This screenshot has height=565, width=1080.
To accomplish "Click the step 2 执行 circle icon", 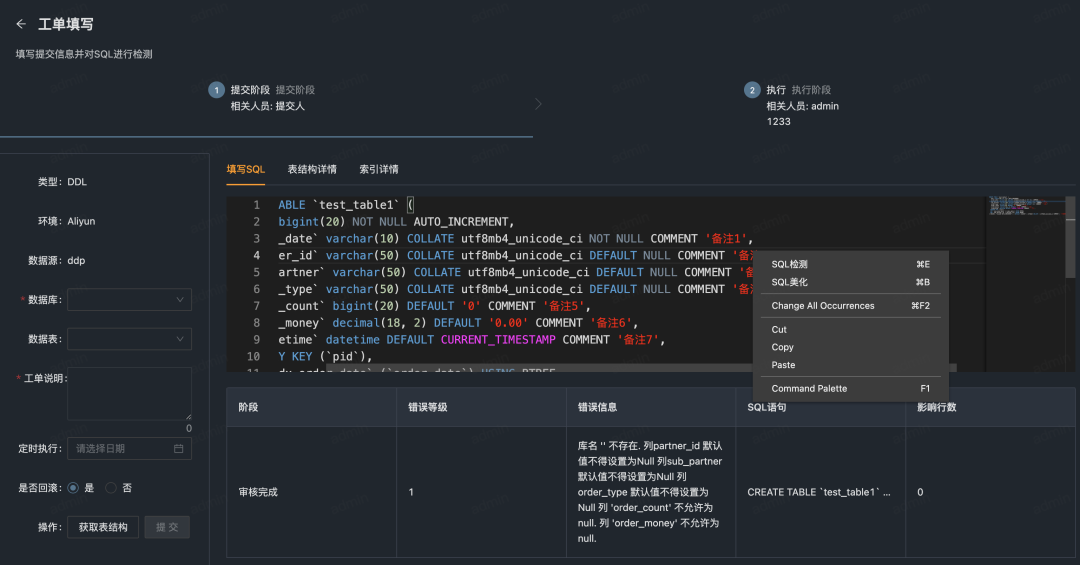I will (x=752, y=90).
